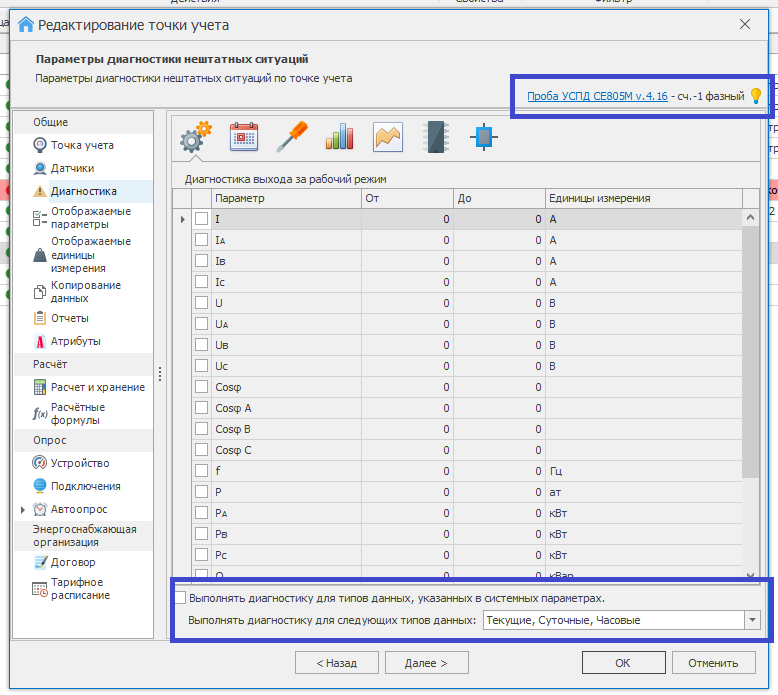Image resolution: width=778 pixels, height=695 pixels.
Task: Go to Расчет и хранение section
Action: click(x=97, y=387)
